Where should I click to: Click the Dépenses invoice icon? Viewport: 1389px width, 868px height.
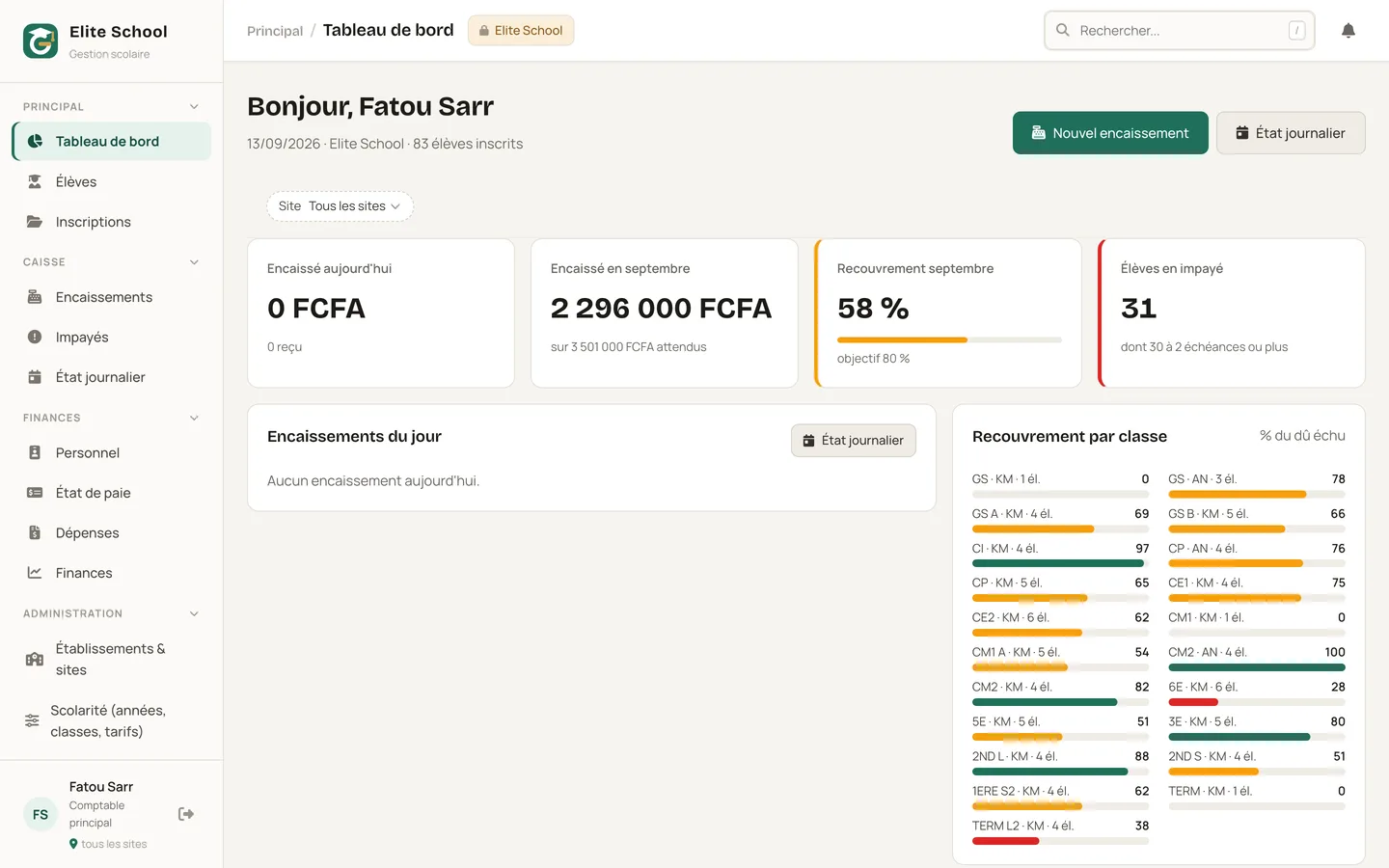[35, 532]
